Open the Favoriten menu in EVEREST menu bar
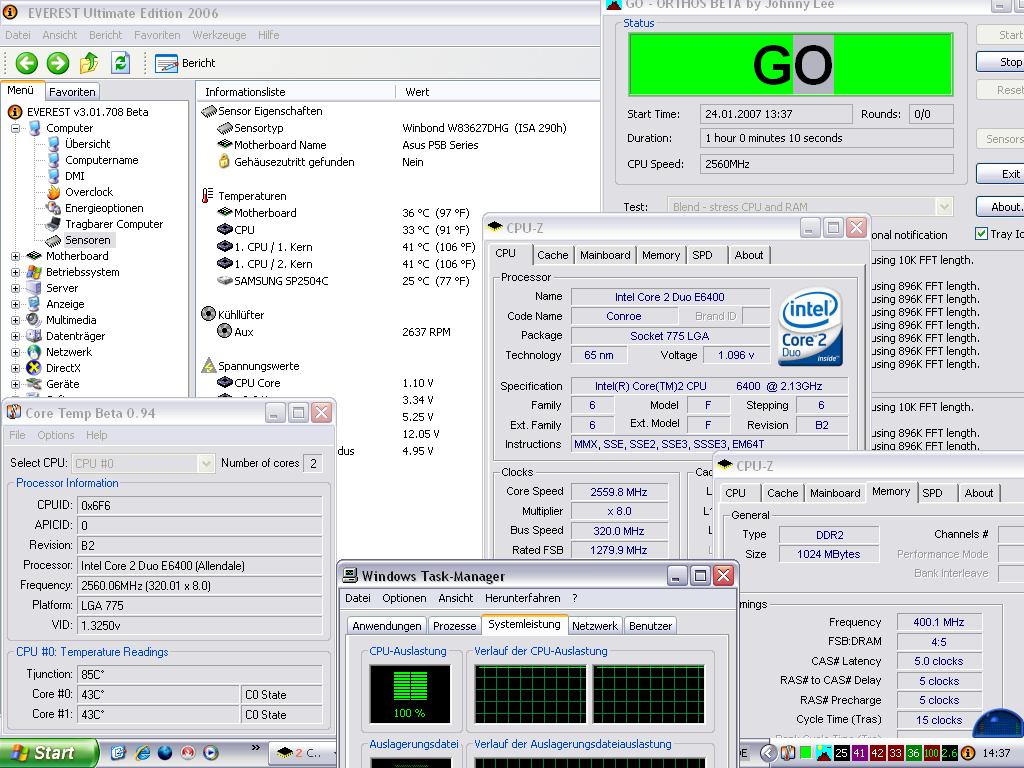Image resolution: width=1024 pixels, height=768 pixels. pos(157,35)
